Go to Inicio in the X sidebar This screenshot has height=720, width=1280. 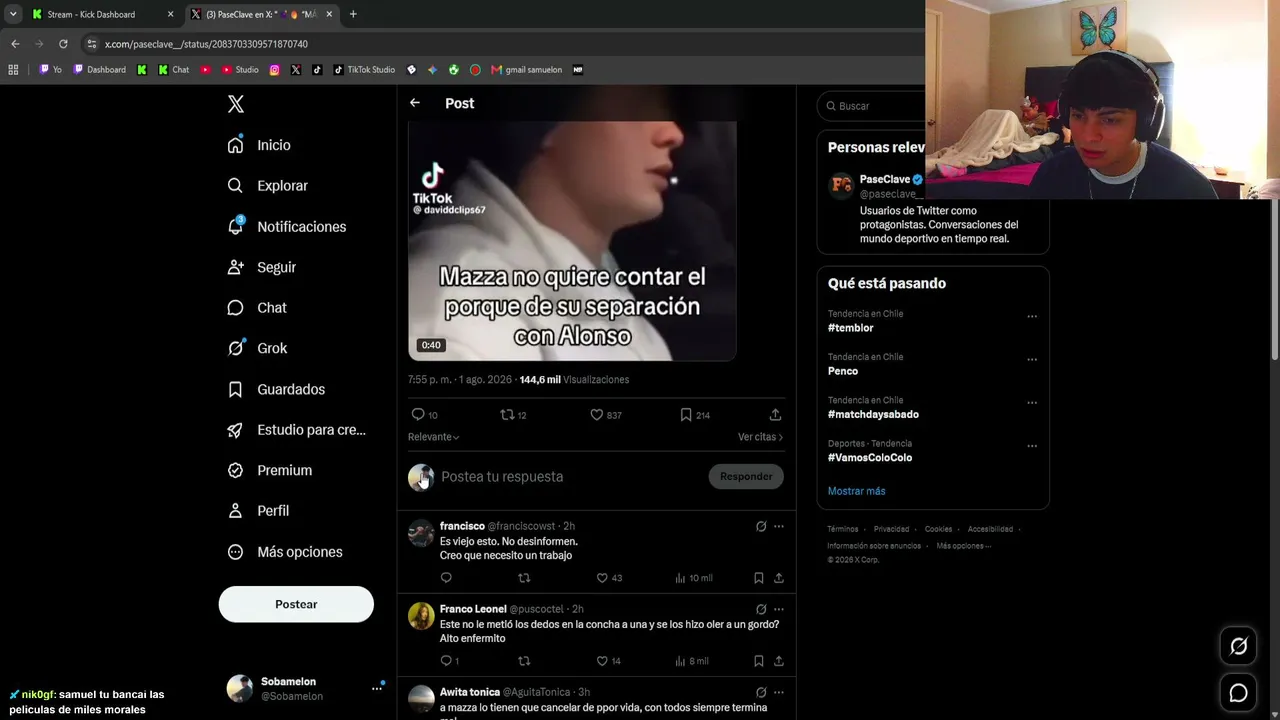pos(259,145)
